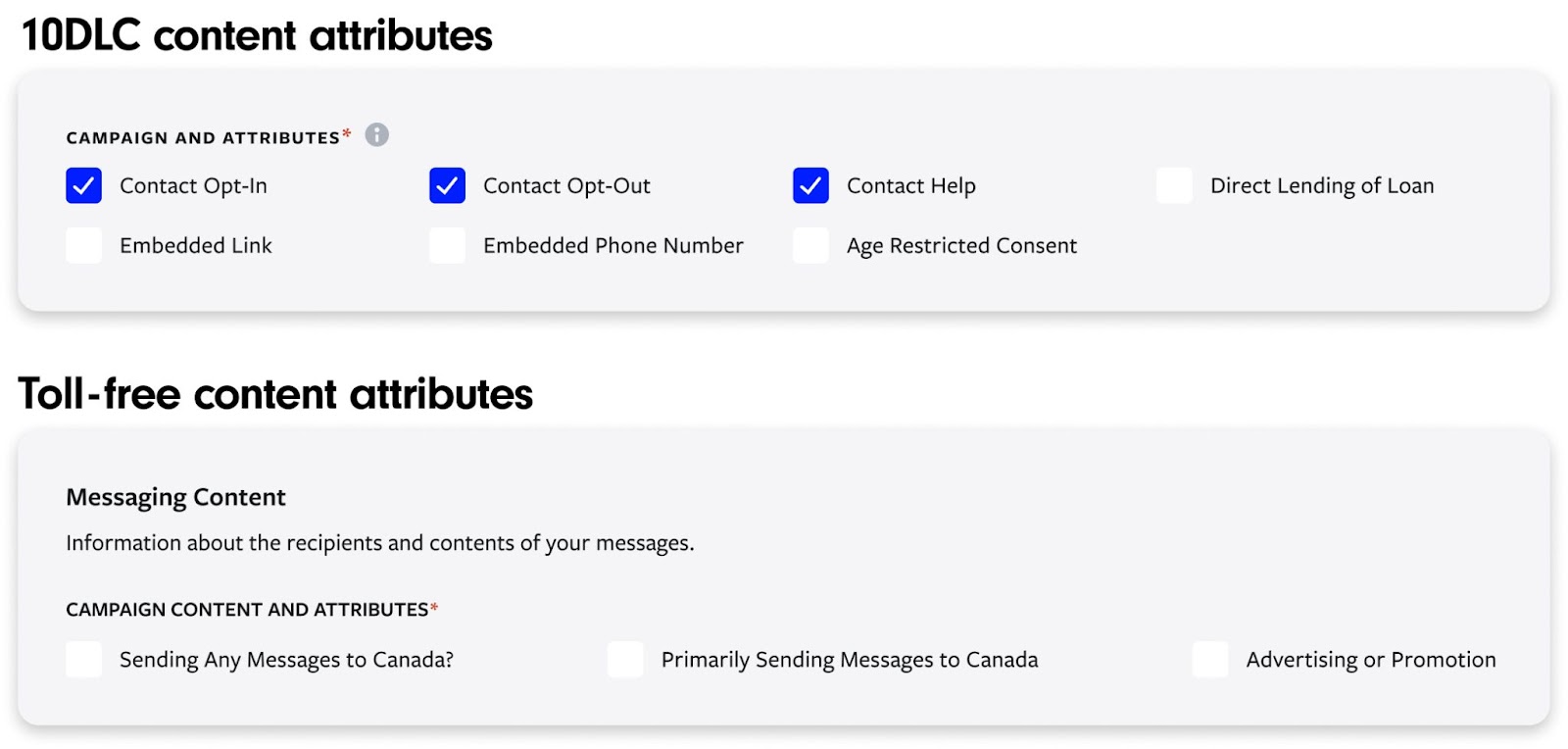1568x749 pixels.
Task: Check the Embedded Link attribute
Action: click(x=82, y=245)
